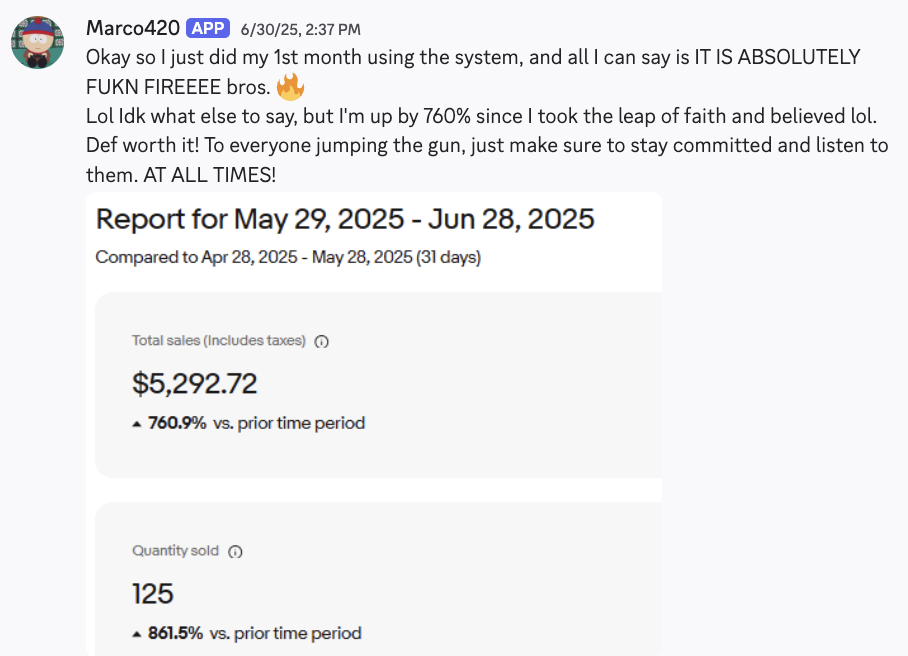This screenshot has height=656, width=908.
Task: Click the 760.9% percentage change text
Action: pos(177,423)
